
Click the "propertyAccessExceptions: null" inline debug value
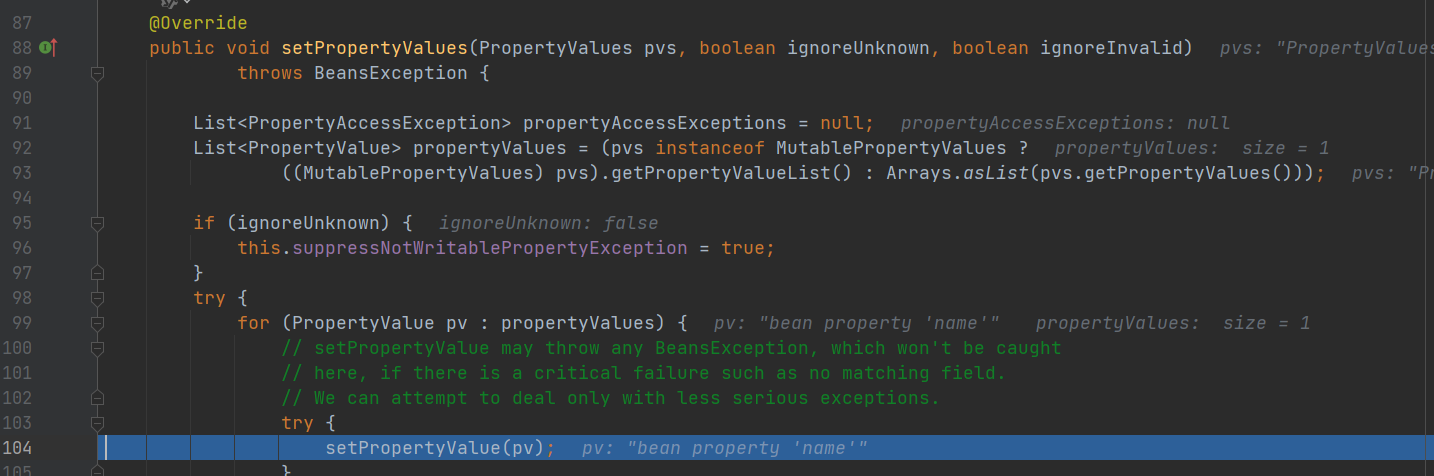pyautogui.click(x=1065, y=123)
